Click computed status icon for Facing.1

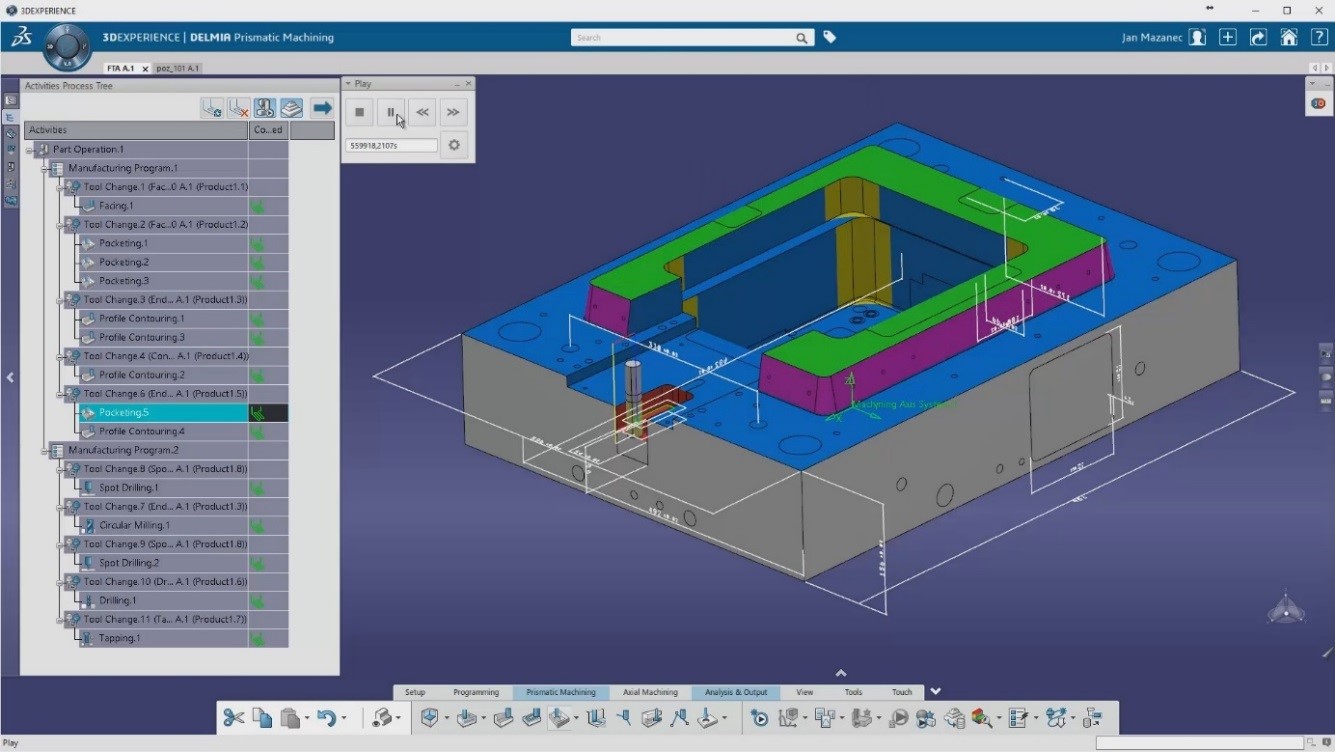(x=259, y=206)
